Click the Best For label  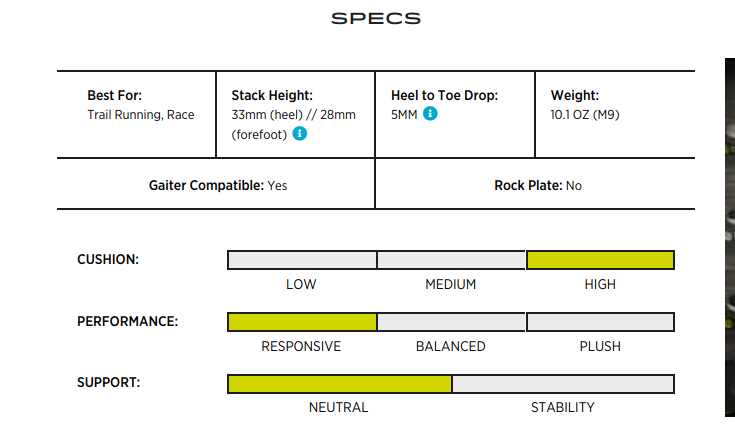pyautogui.click(x=115, y=96)
